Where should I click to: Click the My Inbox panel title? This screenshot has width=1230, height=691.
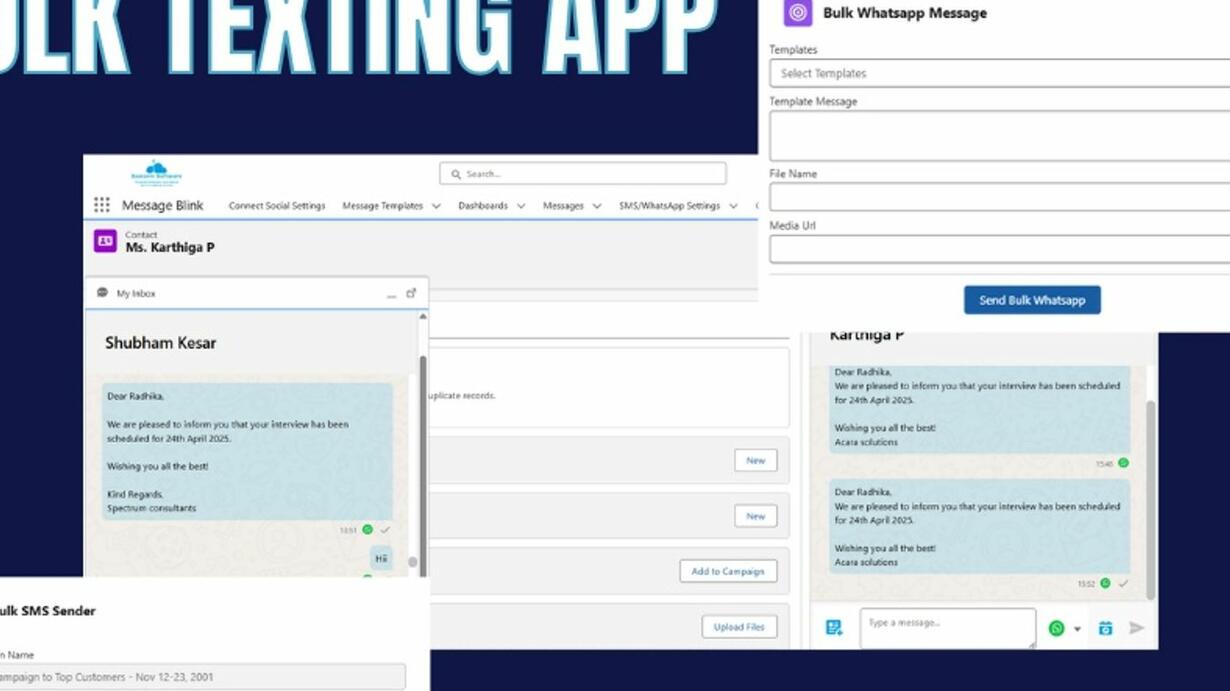[x=136, y=294]
